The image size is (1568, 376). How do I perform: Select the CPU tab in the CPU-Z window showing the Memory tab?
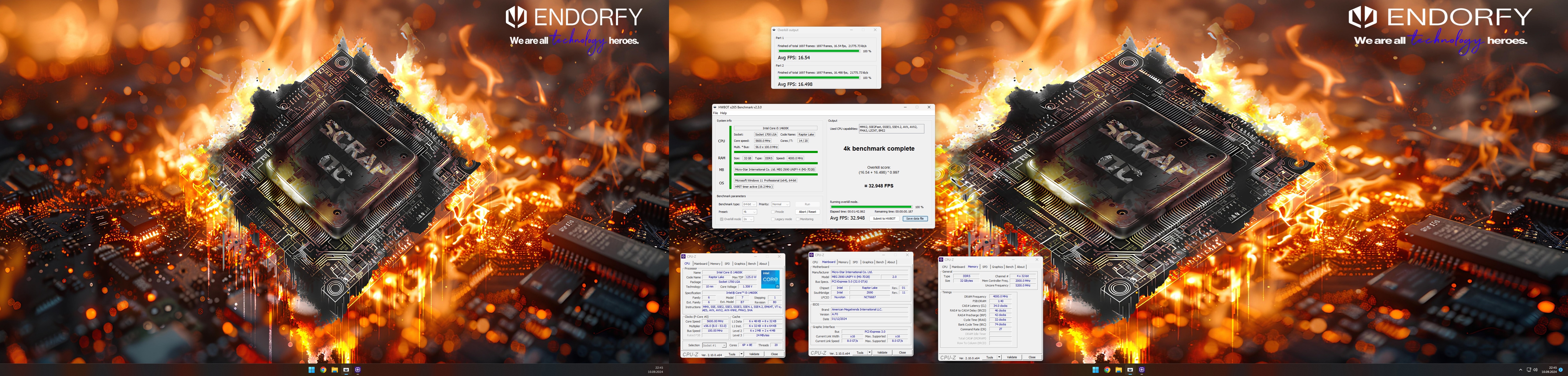coord(945,267)
